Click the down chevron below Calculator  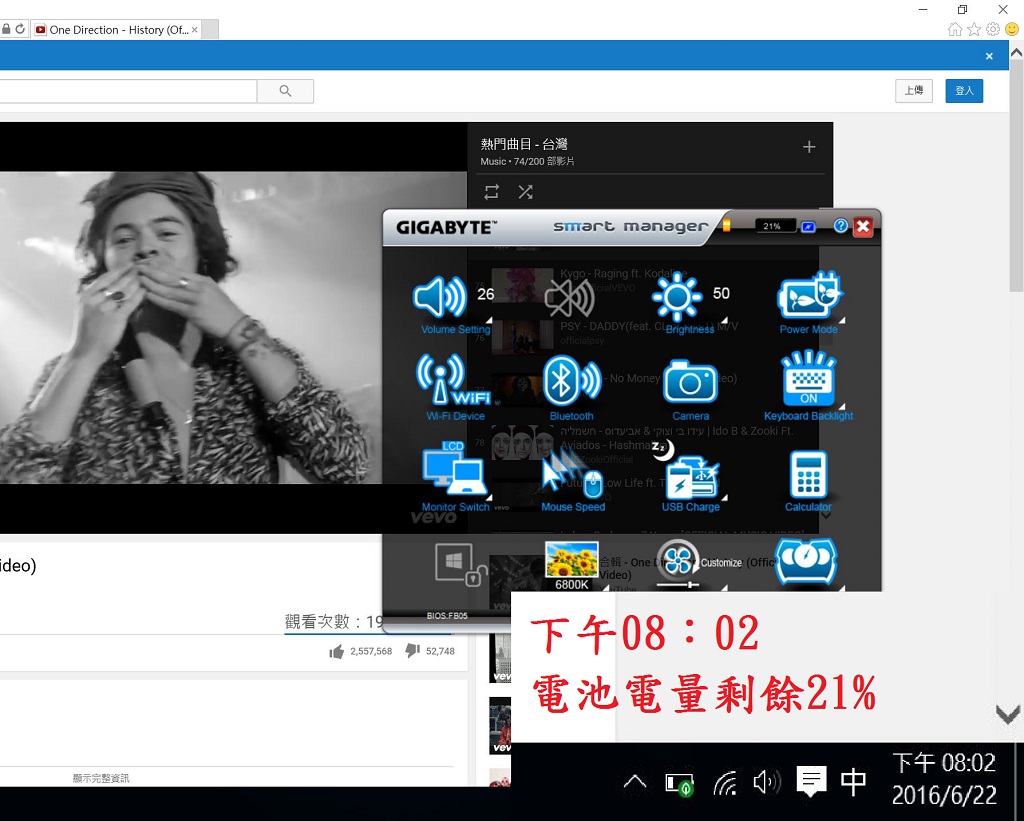tap(826, 516)
